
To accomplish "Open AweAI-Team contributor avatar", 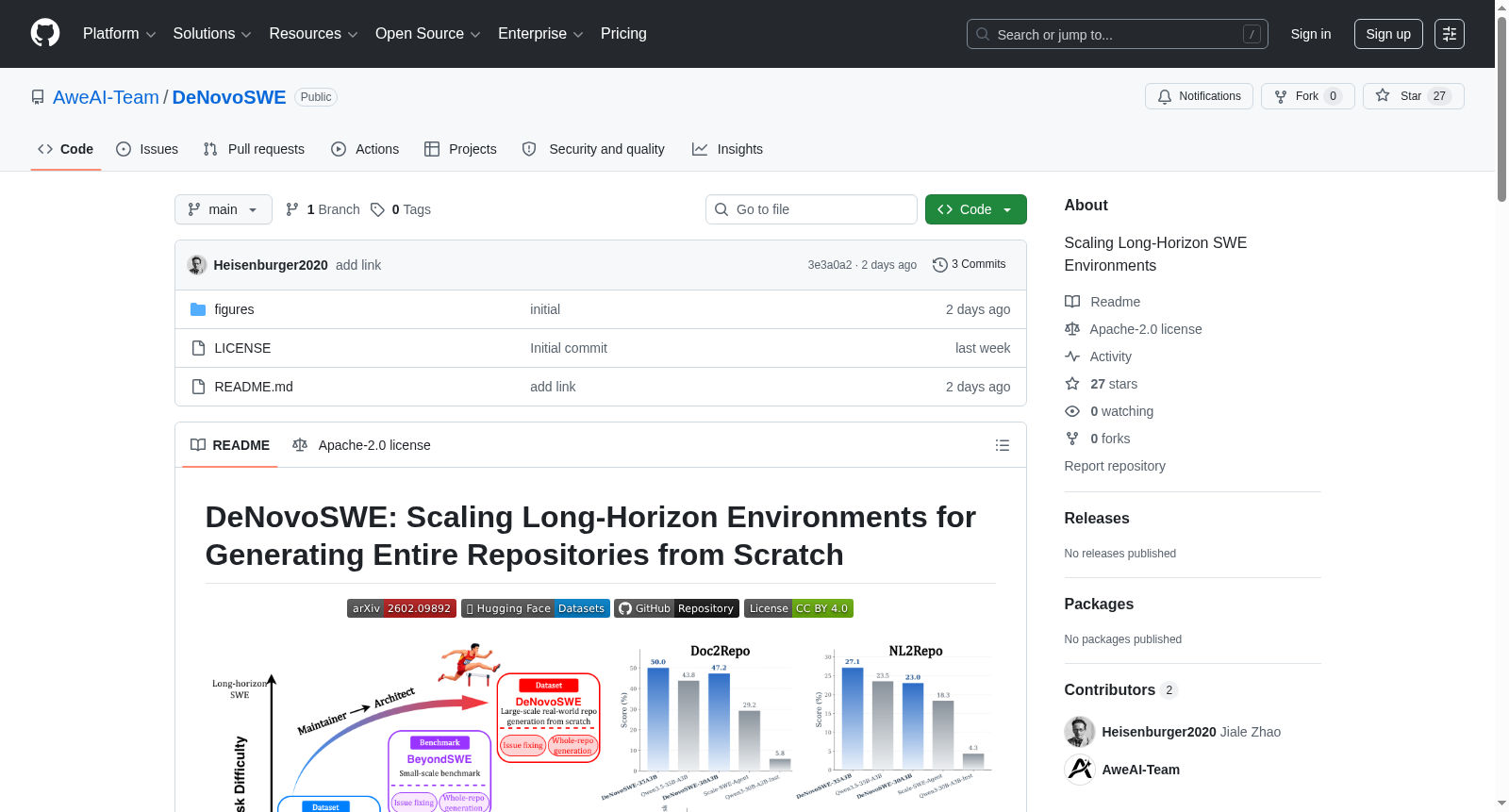I will tap(1080, 770).
